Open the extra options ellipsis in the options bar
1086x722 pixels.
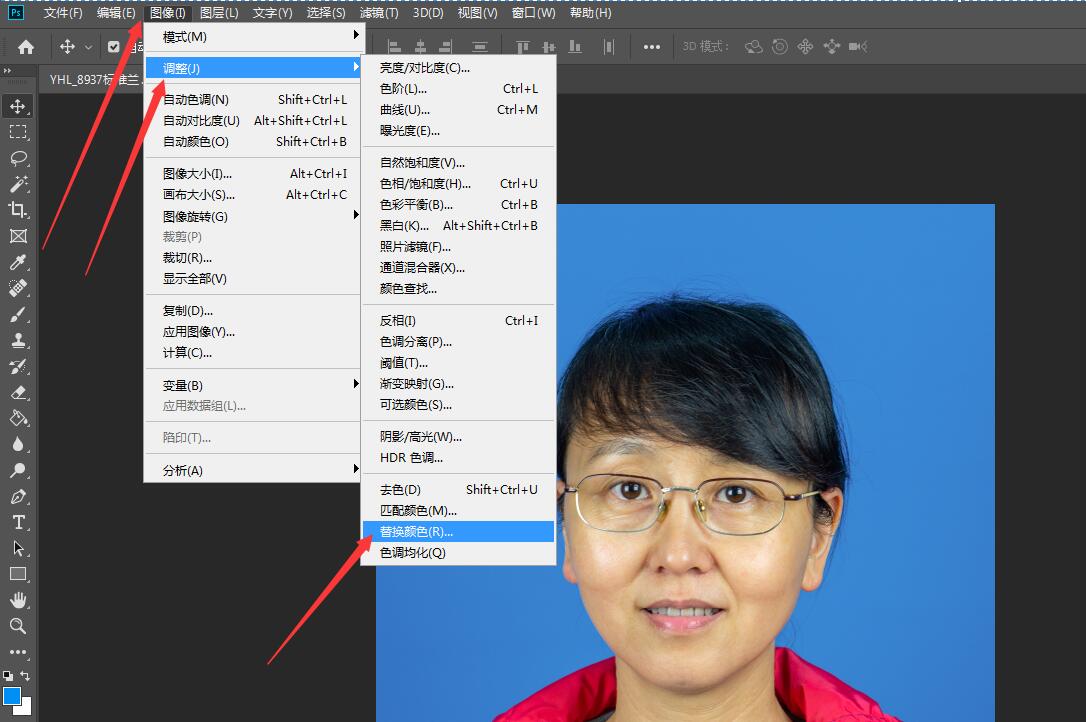click(652, 46)
